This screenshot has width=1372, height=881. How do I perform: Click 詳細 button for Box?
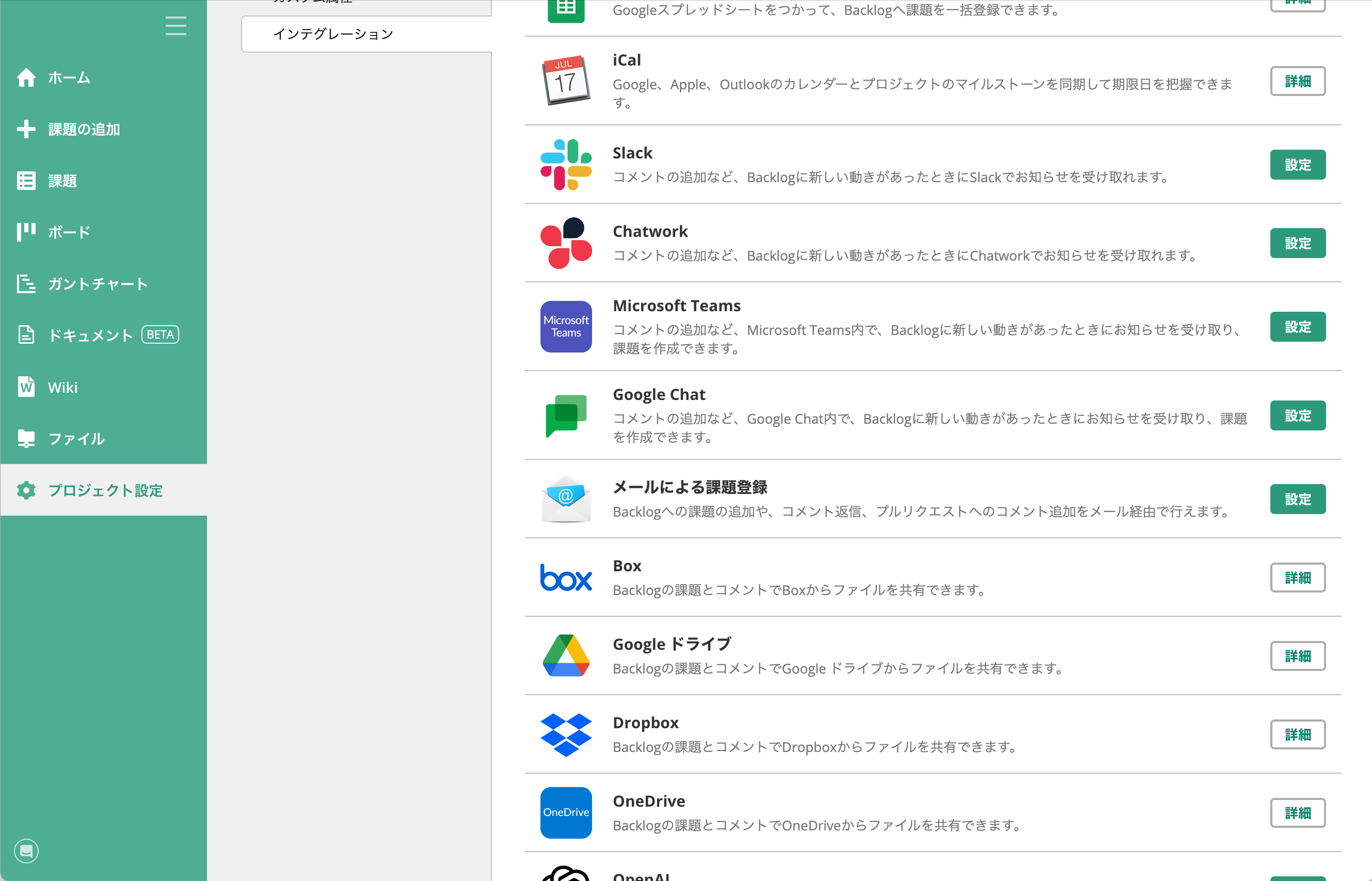pyautogui.click(x=1298, y=578)
